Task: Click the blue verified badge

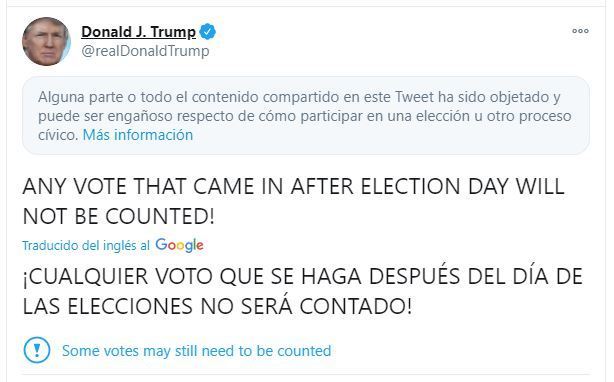Action: pyautogui.click(x=208, y=32)
